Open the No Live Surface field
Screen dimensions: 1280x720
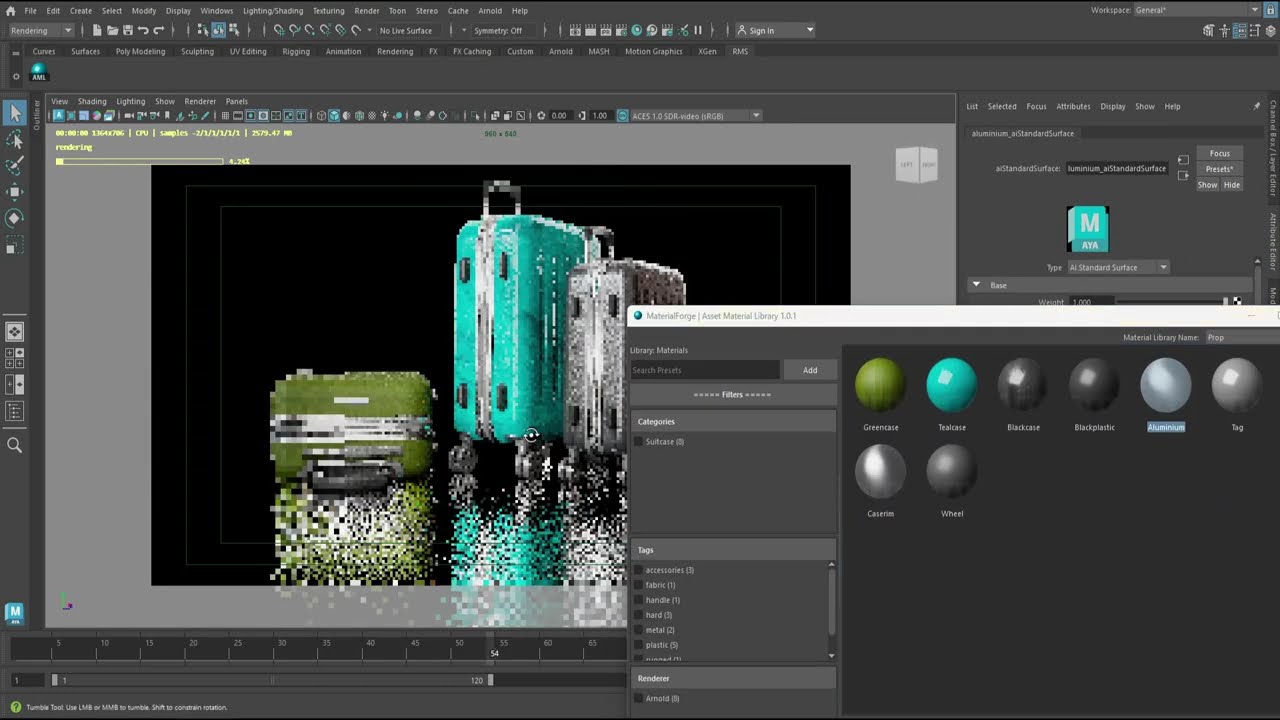[x=410, y=30]
